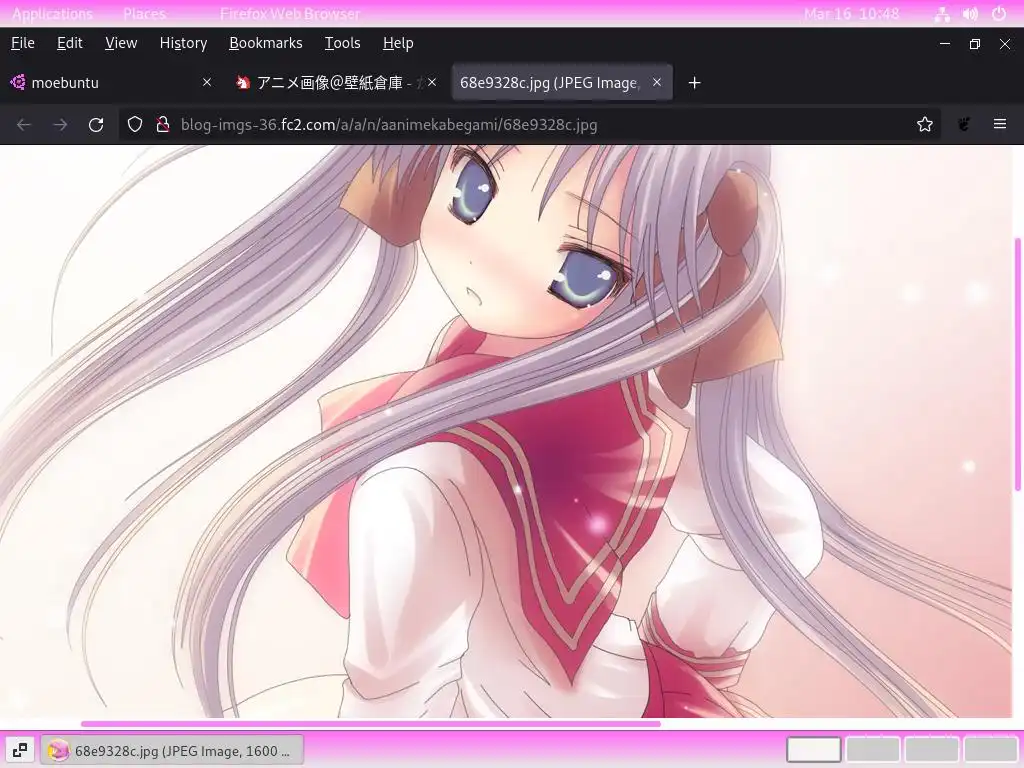Open the clock showing Mar 16 10:48
This screenshot has height=768, width=1024.
click(851, 14)
